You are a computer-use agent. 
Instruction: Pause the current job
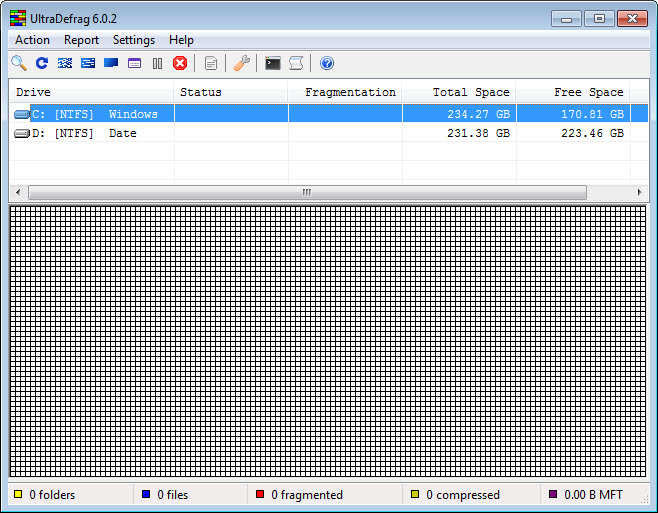157,63
